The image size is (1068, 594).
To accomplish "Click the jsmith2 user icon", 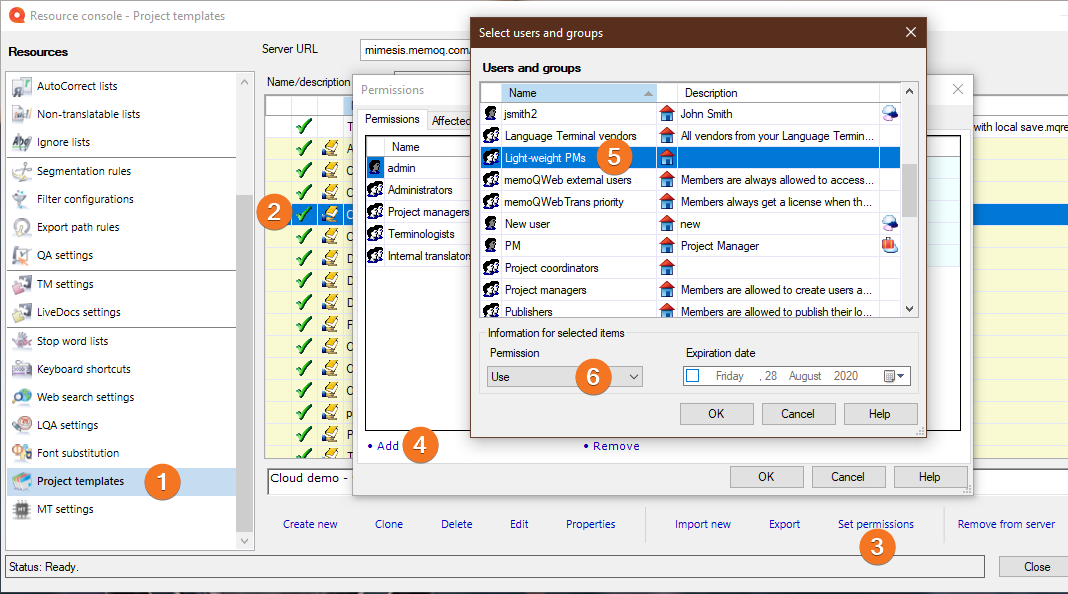I will pyautogui.click(x=490, y=113).
